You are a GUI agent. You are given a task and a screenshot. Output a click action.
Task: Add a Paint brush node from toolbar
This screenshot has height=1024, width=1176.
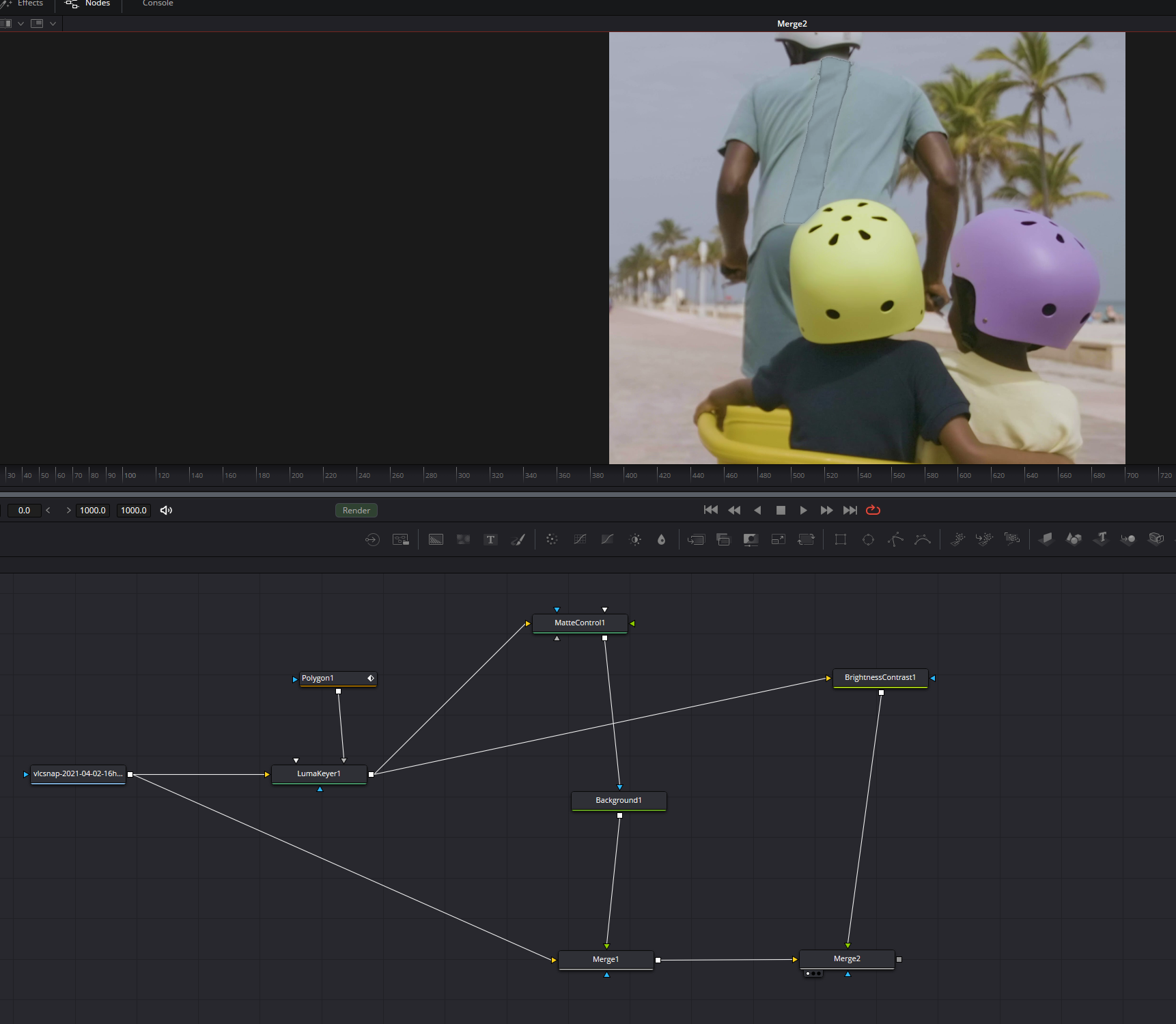518,539
